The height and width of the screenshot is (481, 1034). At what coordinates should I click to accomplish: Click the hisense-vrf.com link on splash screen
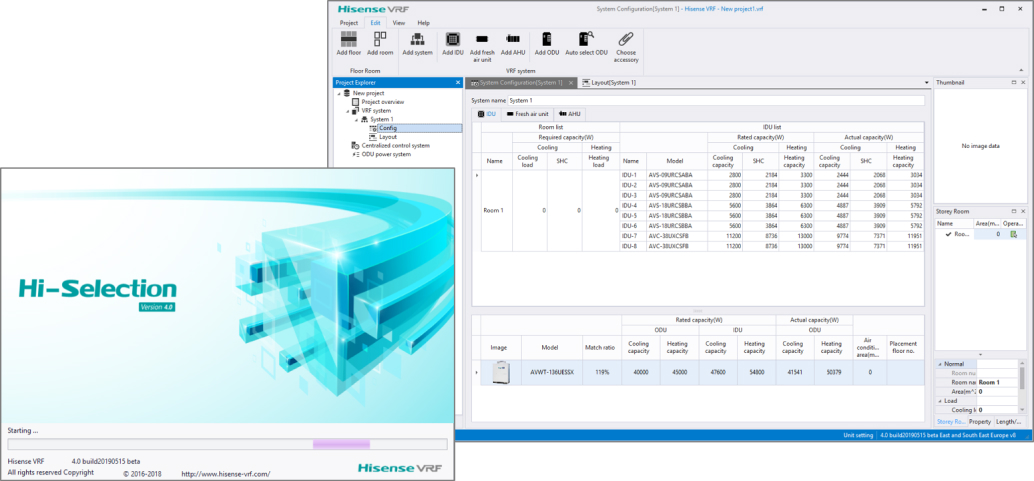click(226, 474)
